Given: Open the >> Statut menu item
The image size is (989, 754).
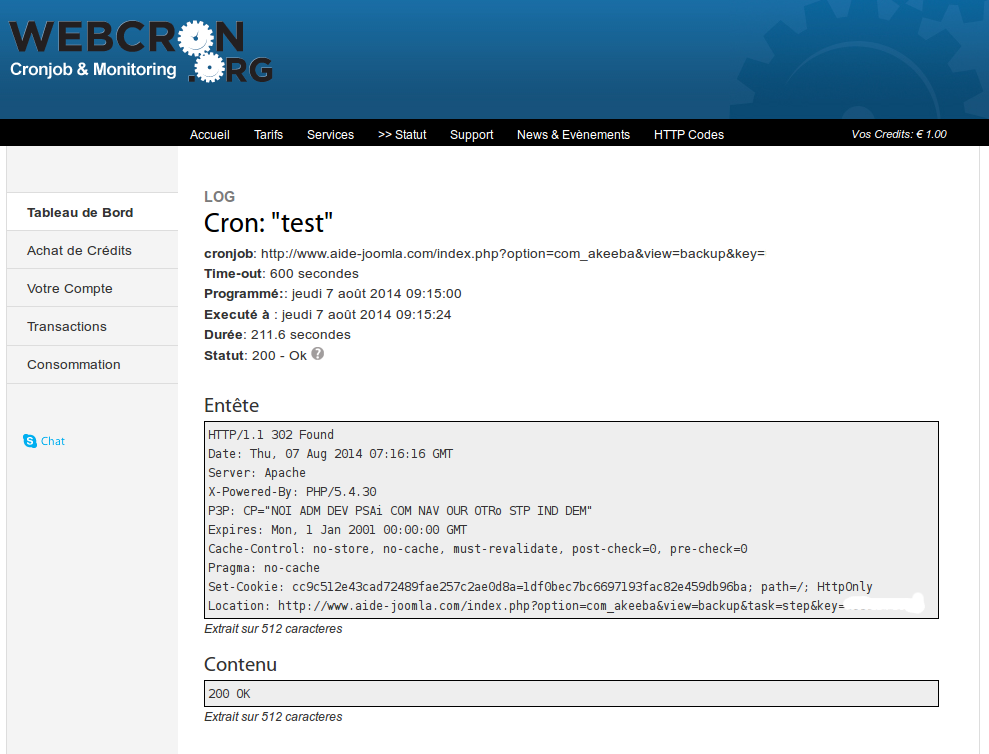Looking at the screenshot, I should 402,135.
